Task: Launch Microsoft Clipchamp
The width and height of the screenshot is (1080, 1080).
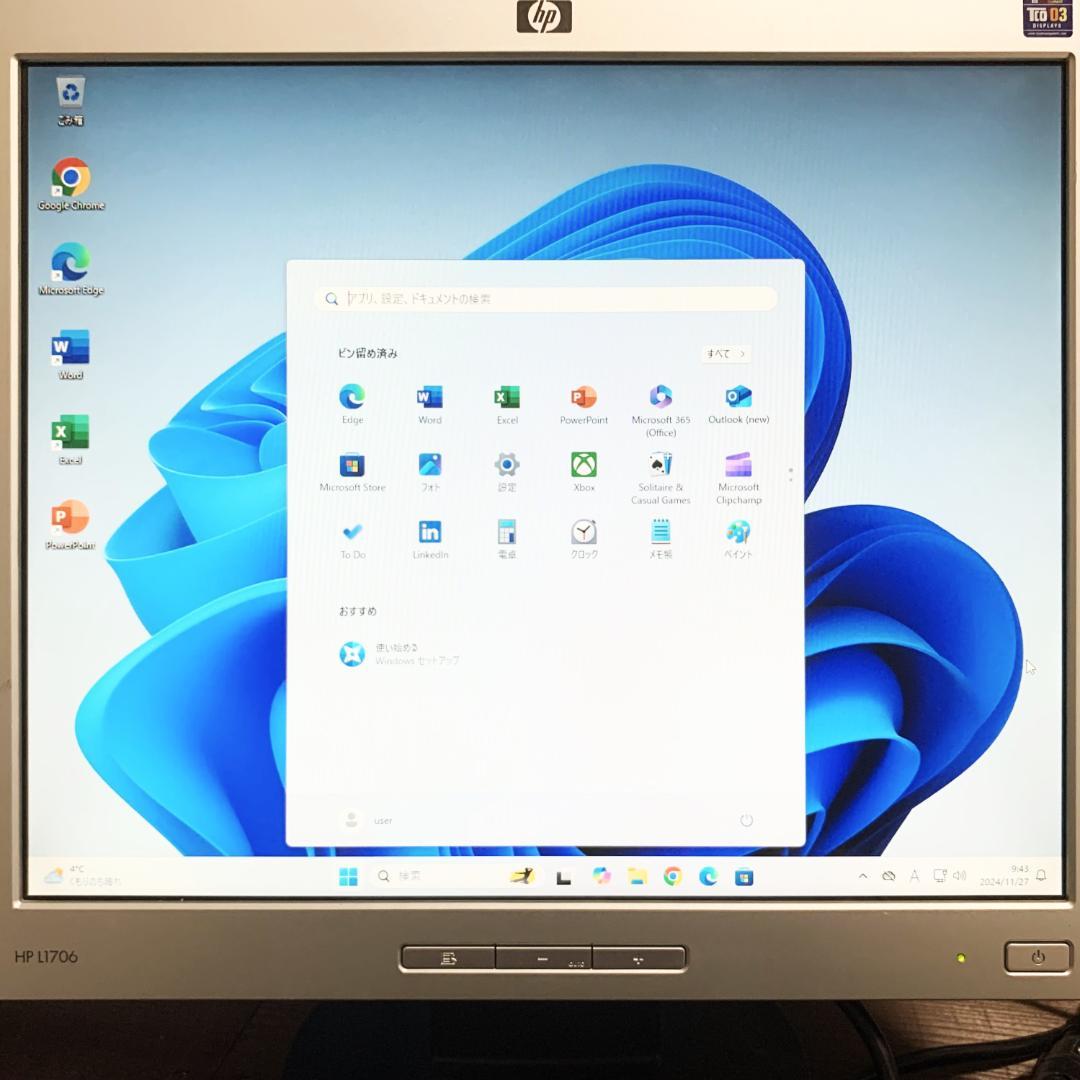Action: click(x=738, y=478)
